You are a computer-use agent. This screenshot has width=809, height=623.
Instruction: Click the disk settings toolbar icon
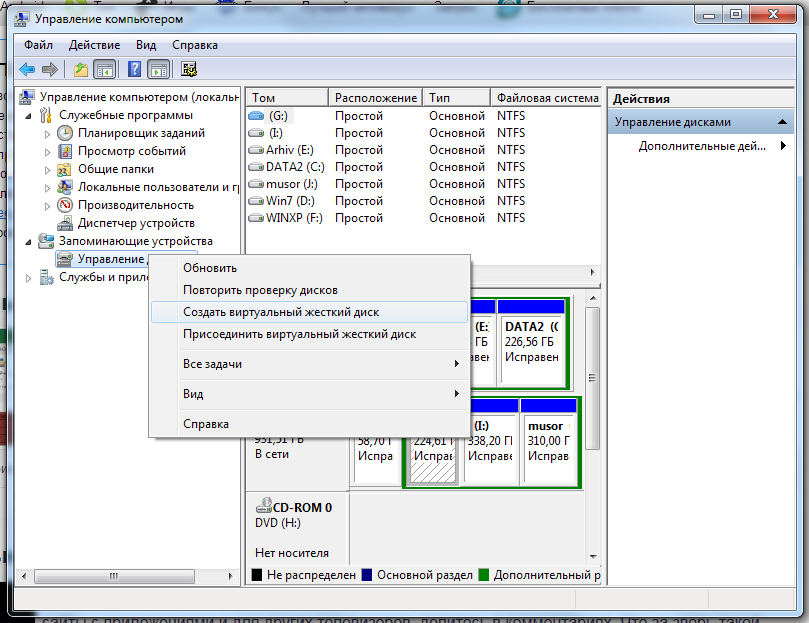(189, 69)
